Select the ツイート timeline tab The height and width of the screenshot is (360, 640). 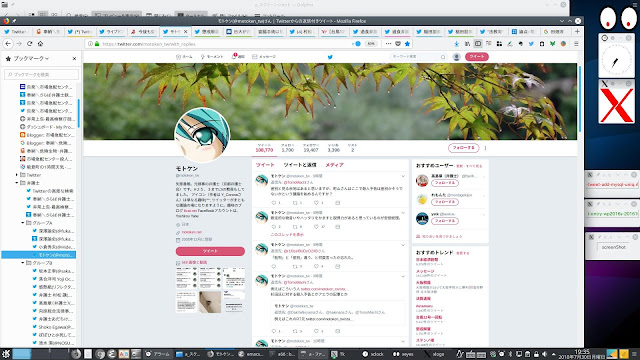[x=265, y=165]
